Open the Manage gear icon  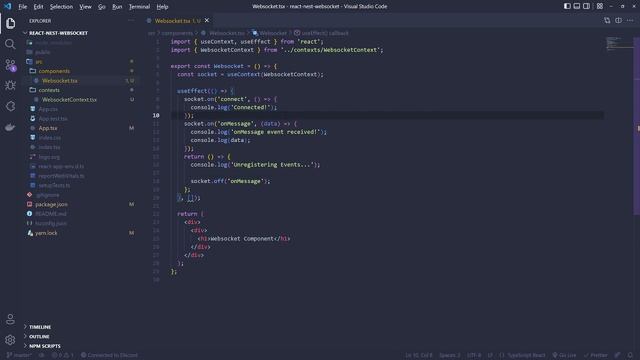click(x=10, y=340)
